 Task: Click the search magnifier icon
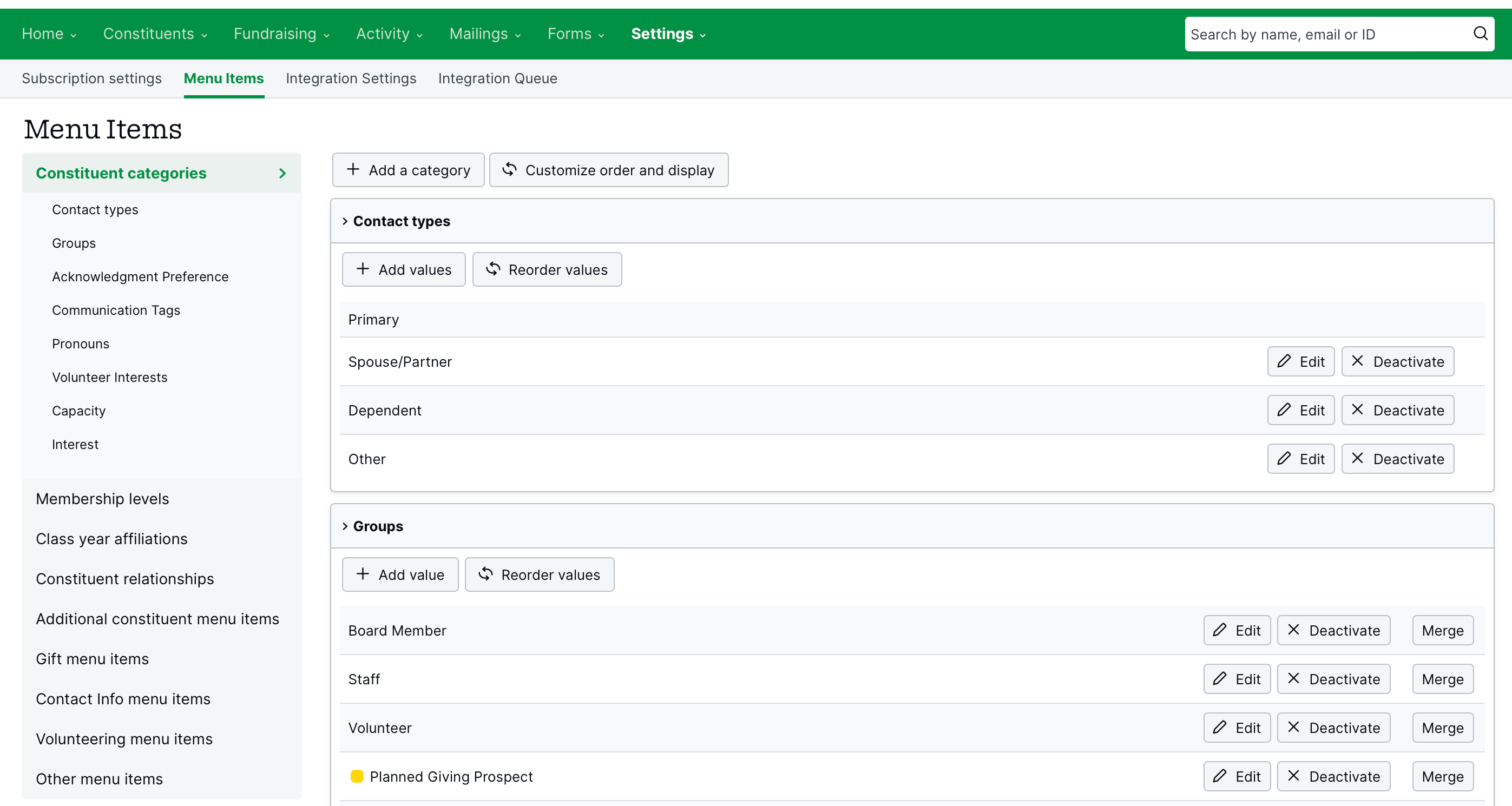tap(1480, 34)
